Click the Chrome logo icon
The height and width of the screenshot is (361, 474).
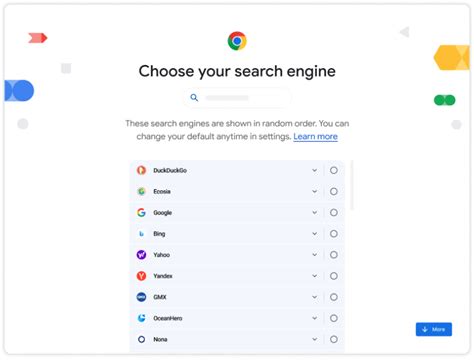[x=237, y=41]
